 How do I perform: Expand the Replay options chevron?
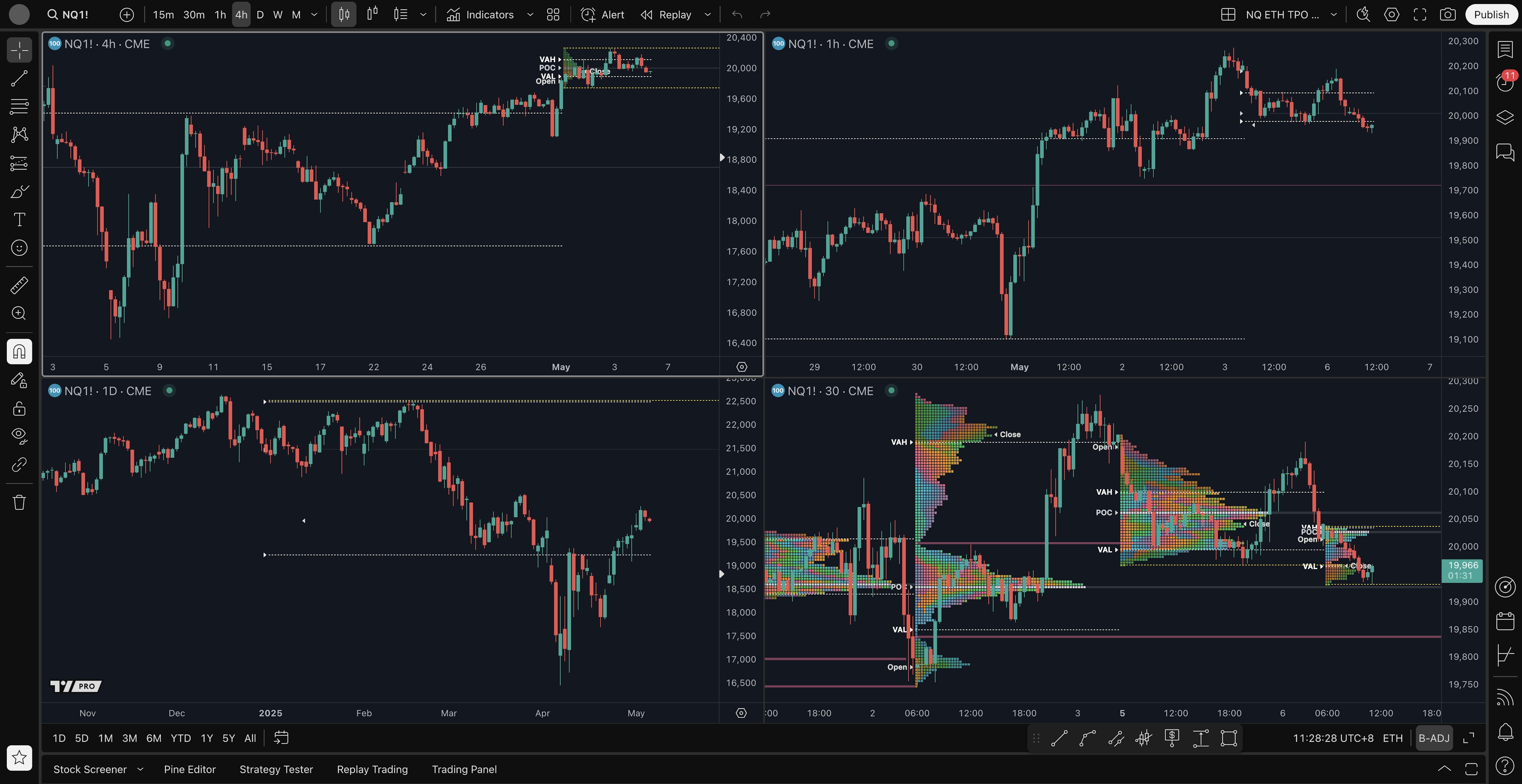[707, 15]
